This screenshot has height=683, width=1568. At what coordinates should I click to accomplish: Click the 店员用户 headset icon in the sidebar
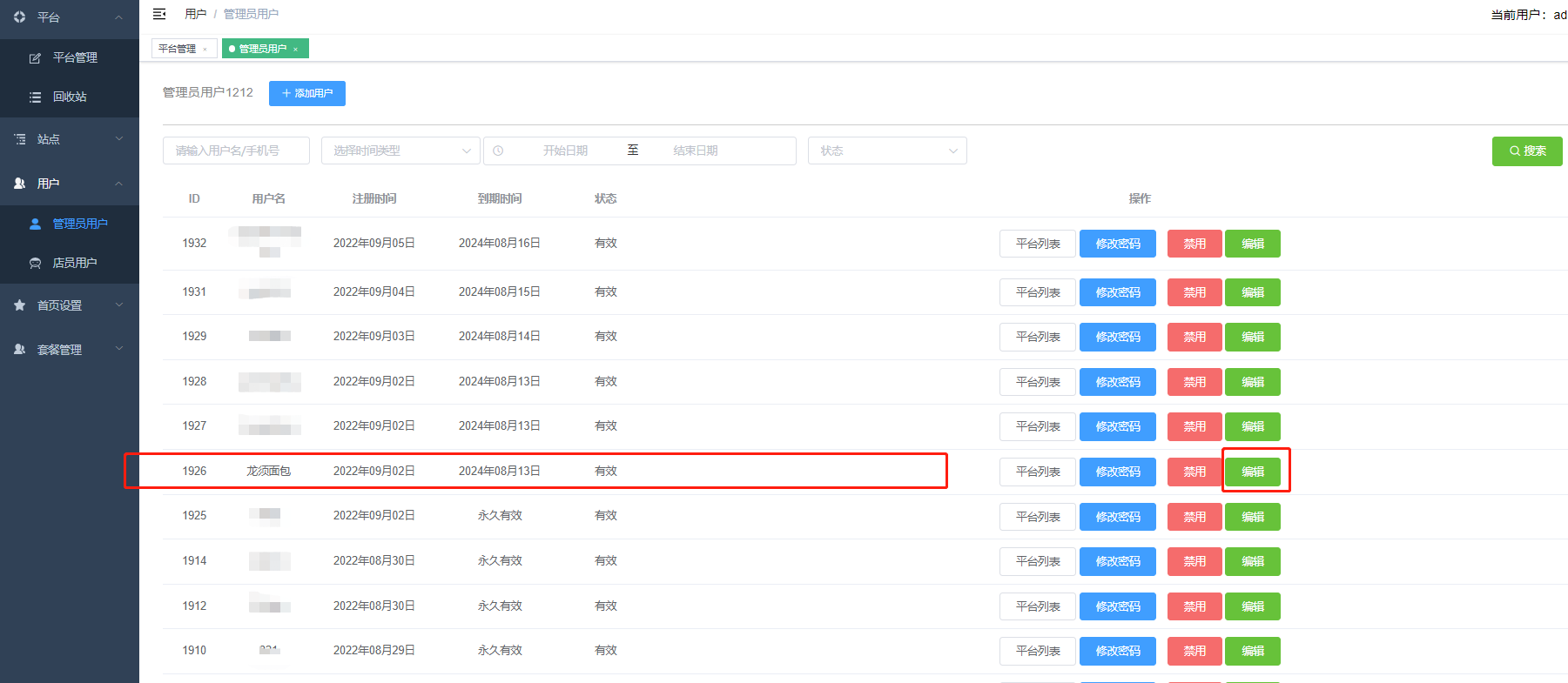(x=35, y=263)
